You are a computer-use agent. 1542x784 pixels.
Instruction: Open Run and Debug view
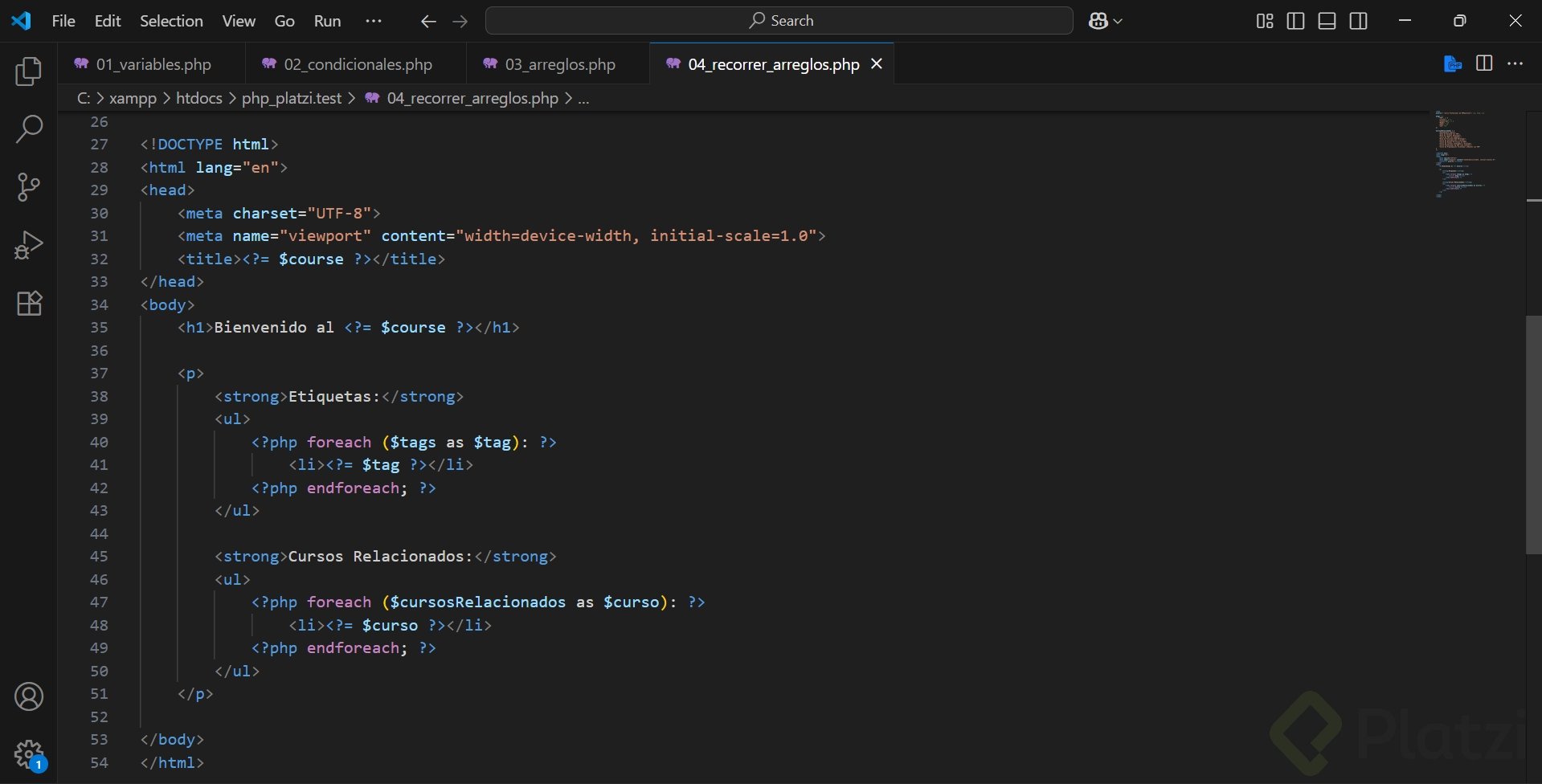pos(29,245)
